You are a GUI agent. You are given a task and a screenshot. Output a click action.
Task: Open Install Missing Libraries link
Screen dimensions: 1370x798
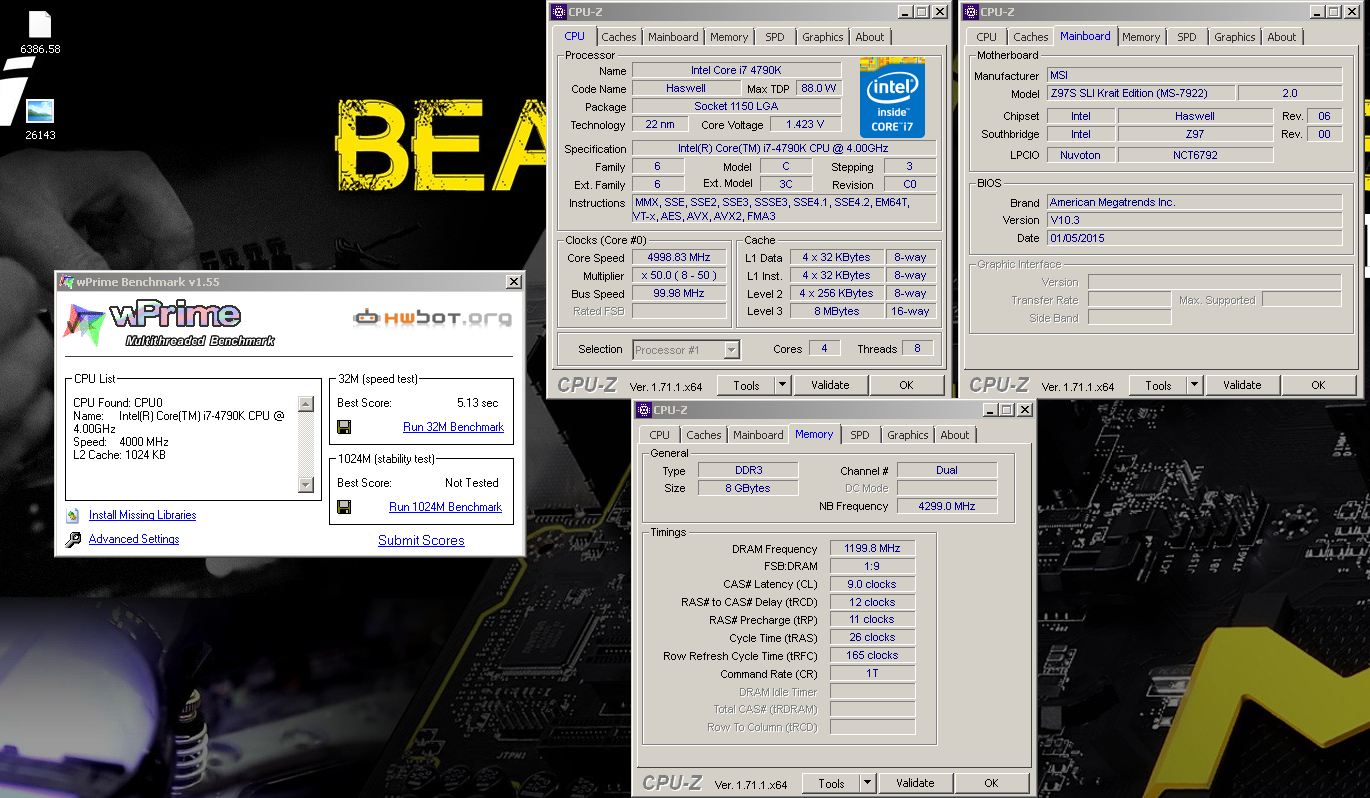pos(142,515)
